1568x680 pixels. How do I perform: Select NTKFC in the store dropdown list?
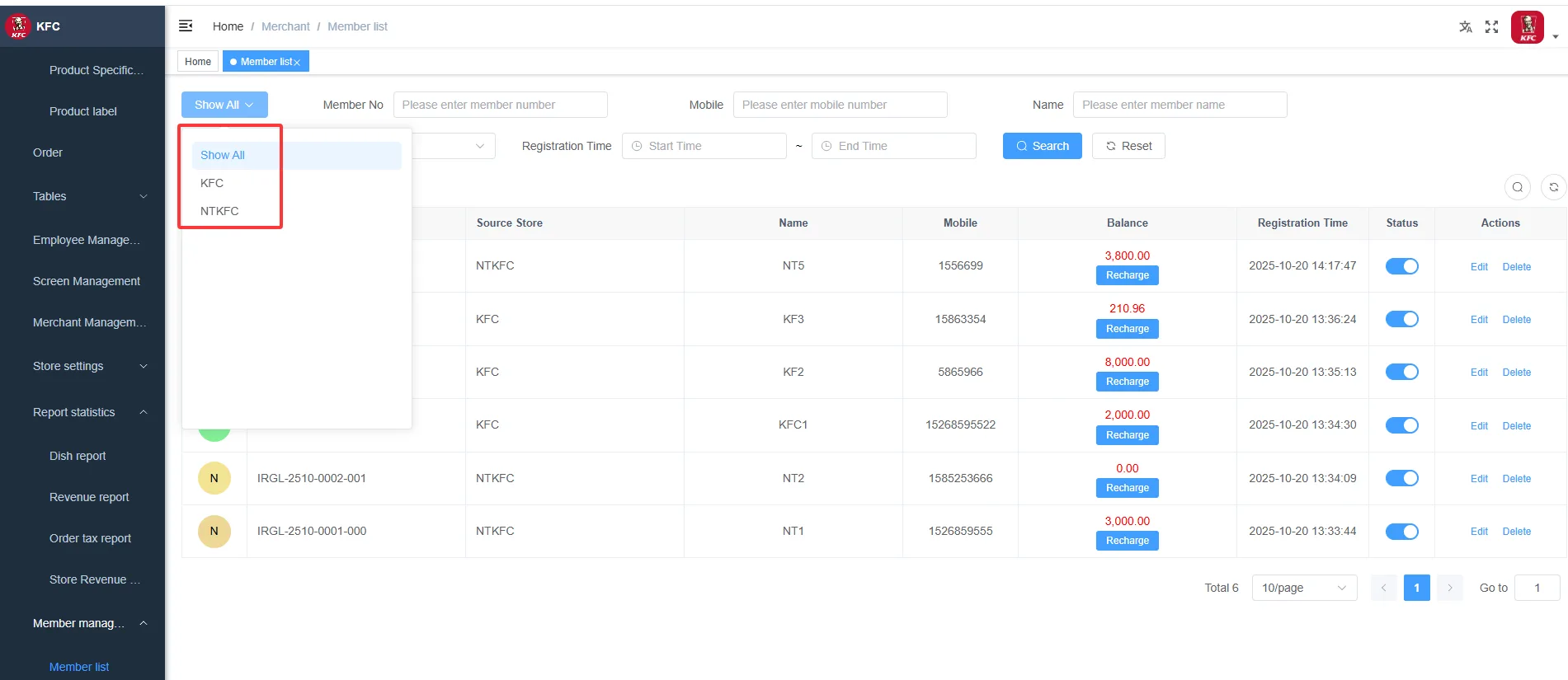click(x=297, y=211)
